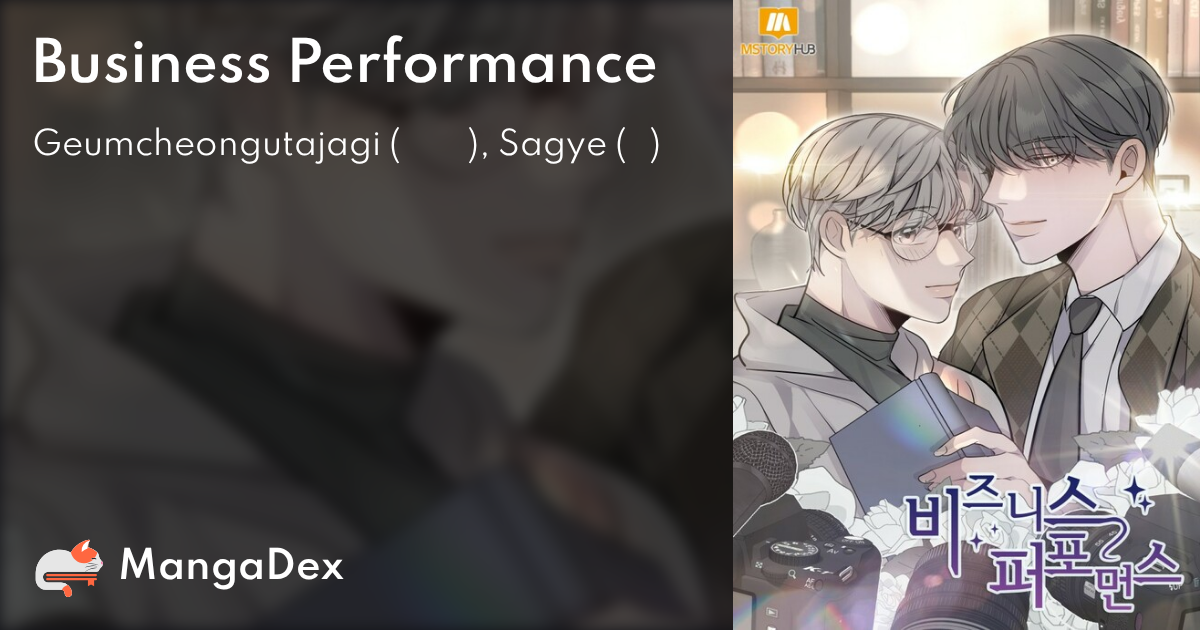Click the sparkle star beside the Korean title
Viewport: 1200px width, 630px height.
(x=1136, y=489)
